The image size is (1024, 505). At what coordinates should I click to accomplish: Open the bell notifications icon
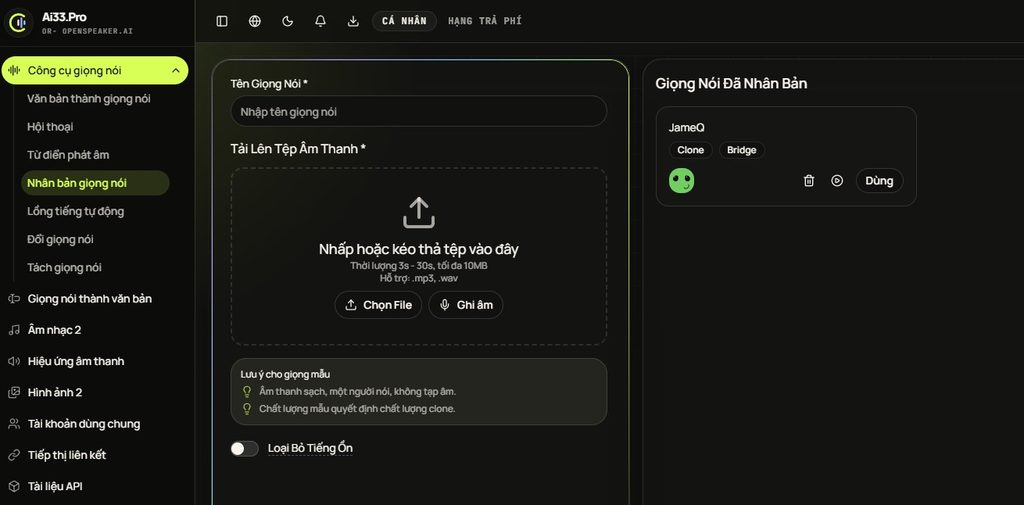tap(320, 21)
